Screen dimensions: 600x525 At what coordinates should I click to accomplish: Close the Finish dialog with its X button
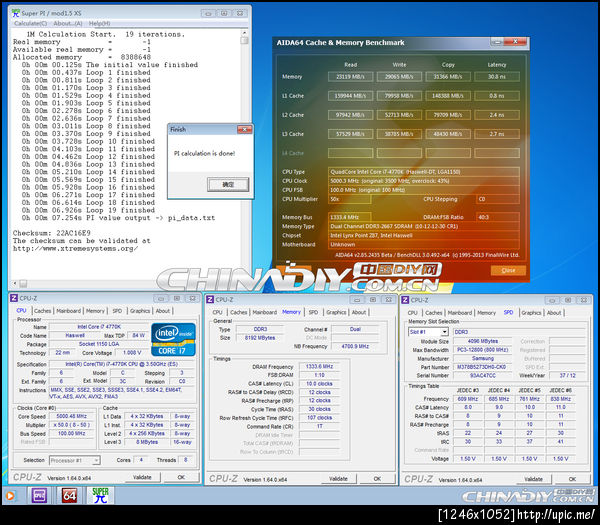click(244, 129)
